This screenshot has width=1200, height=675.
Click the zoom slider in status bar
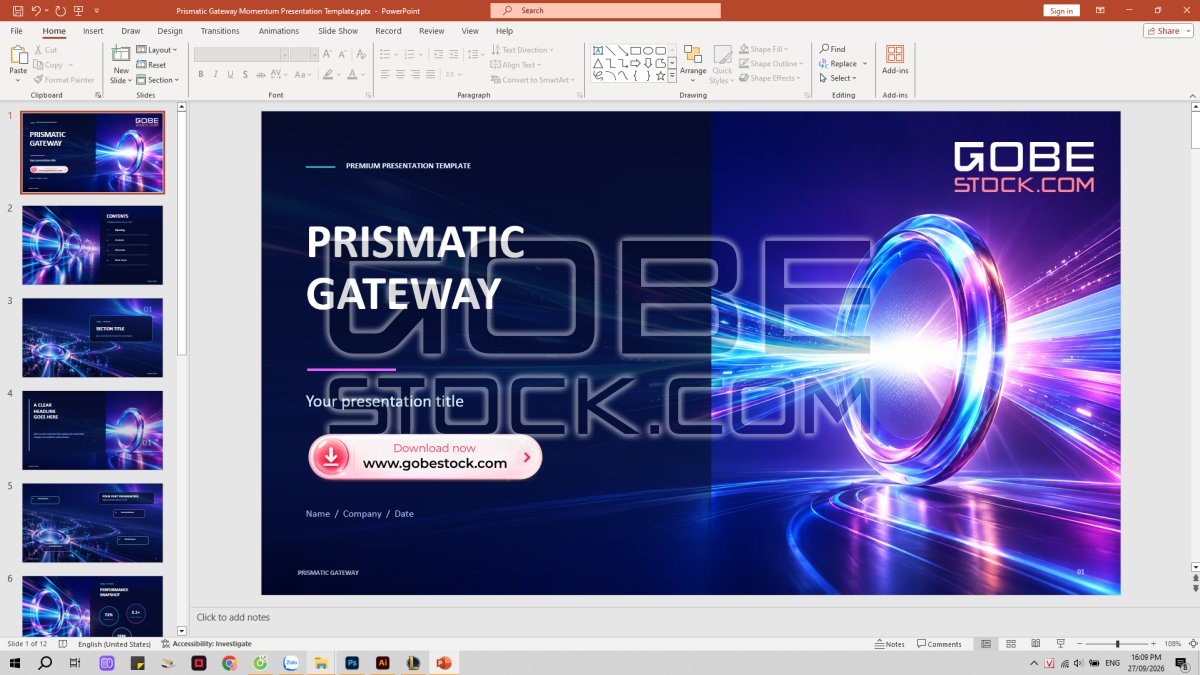pyautogui.click(x=1118, y=644)
